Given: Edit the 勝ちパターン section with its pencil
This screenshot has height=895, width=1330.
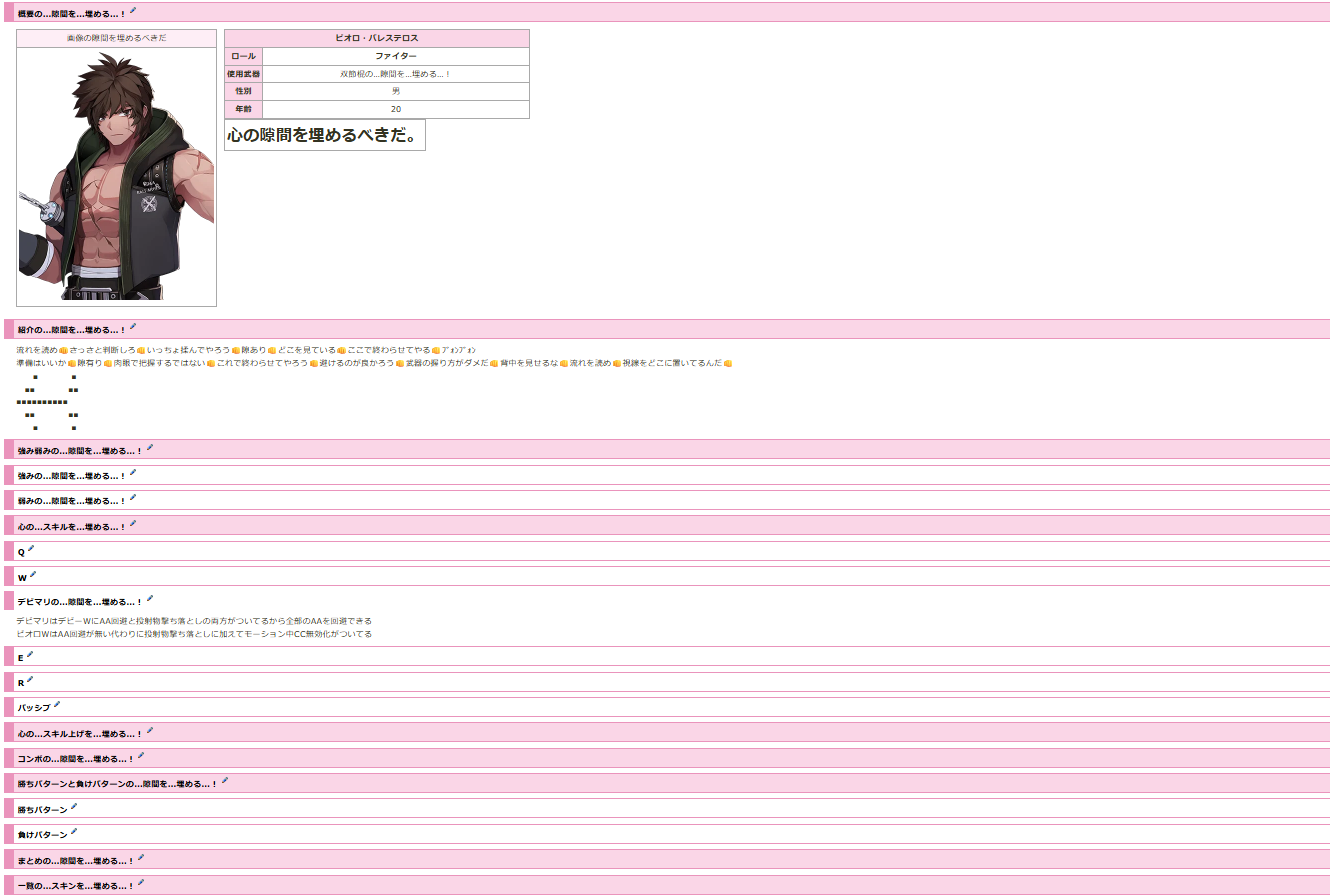Looking at the screenshot, I should (x=74, y=807).
